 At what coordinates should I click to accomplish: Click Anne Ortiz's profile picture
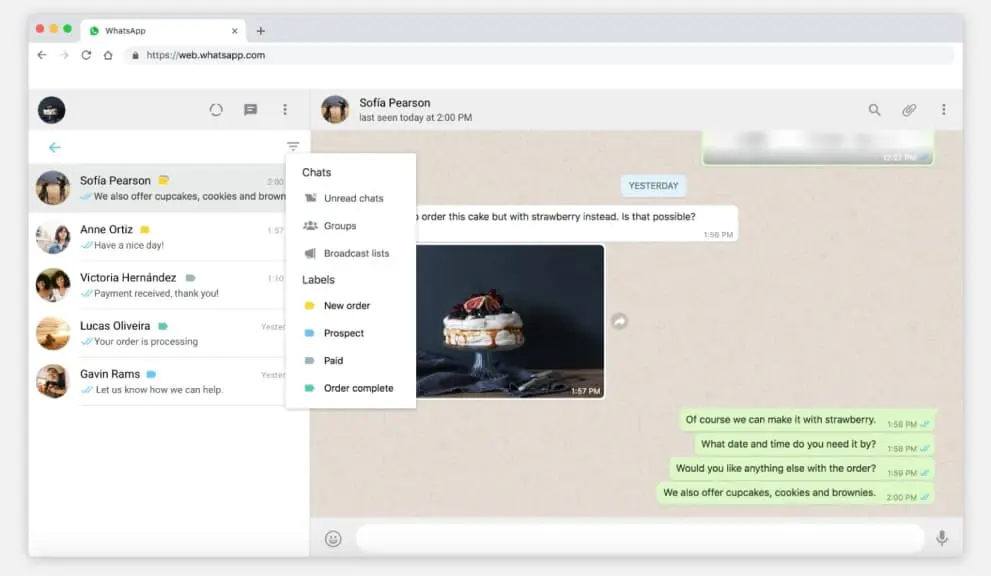tap(53, 236)
